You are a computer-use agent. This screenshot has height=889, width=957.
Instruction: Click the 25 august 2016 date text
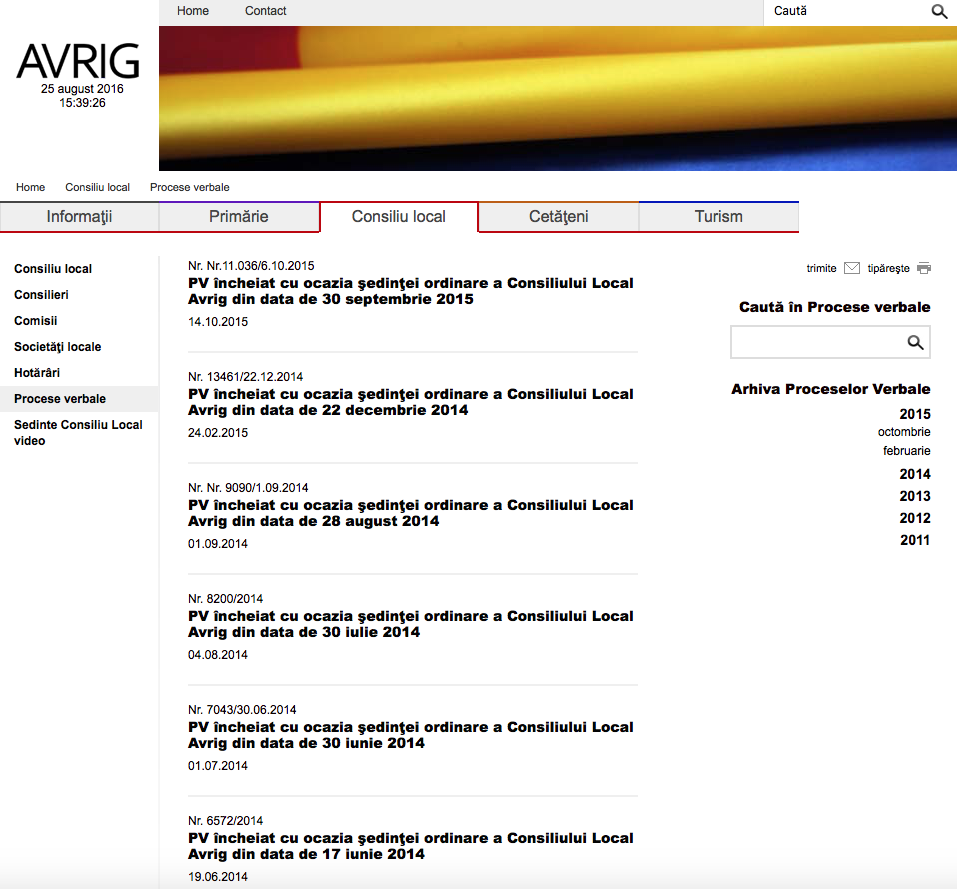pyautogui.click(x=82, y=89)
